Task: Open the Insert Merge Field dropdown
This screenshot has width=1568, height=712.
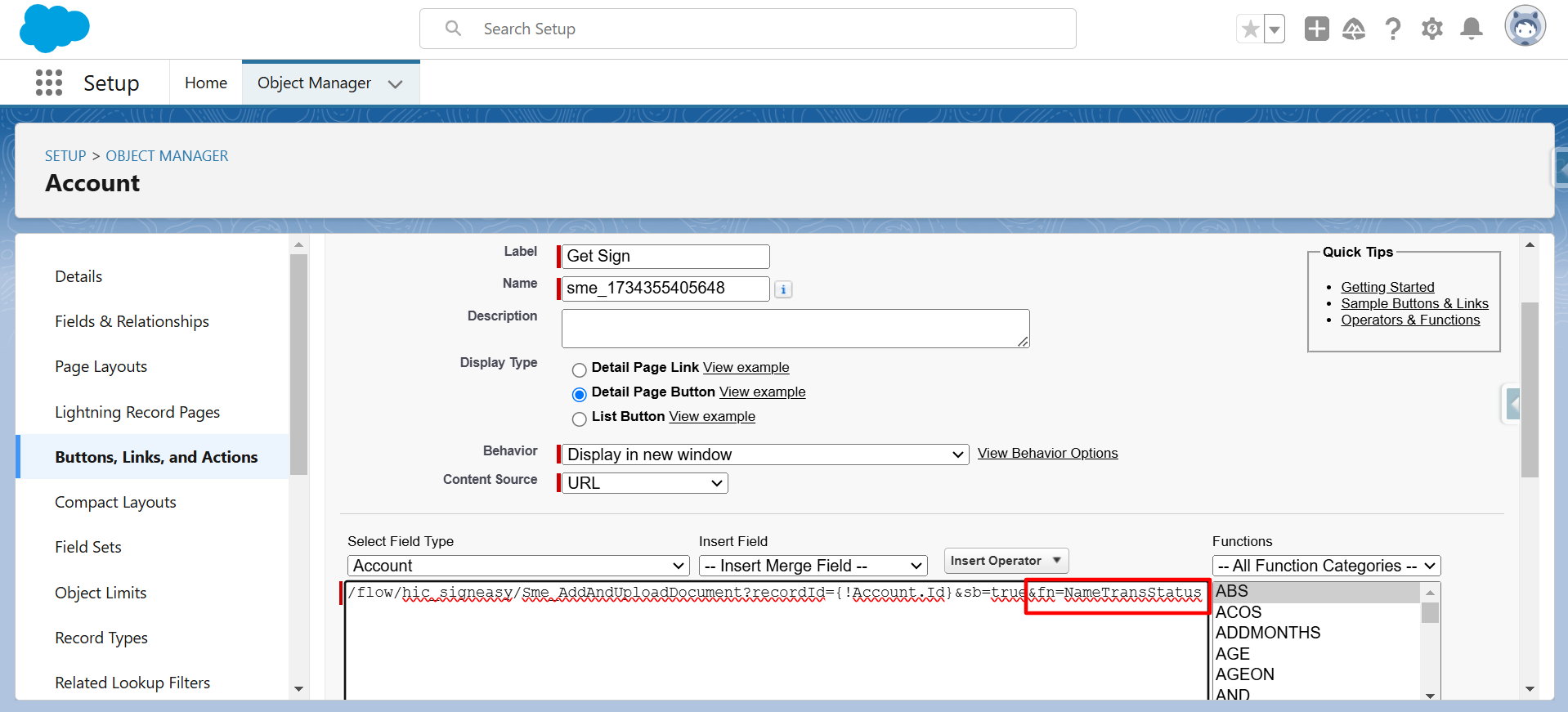Action: (813, 566)
